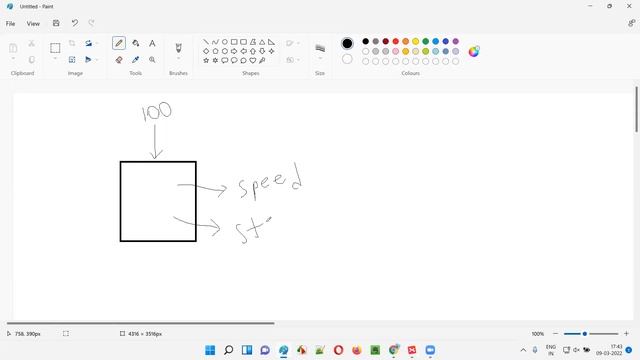Click the Save icon

click(x=56, y=23)
